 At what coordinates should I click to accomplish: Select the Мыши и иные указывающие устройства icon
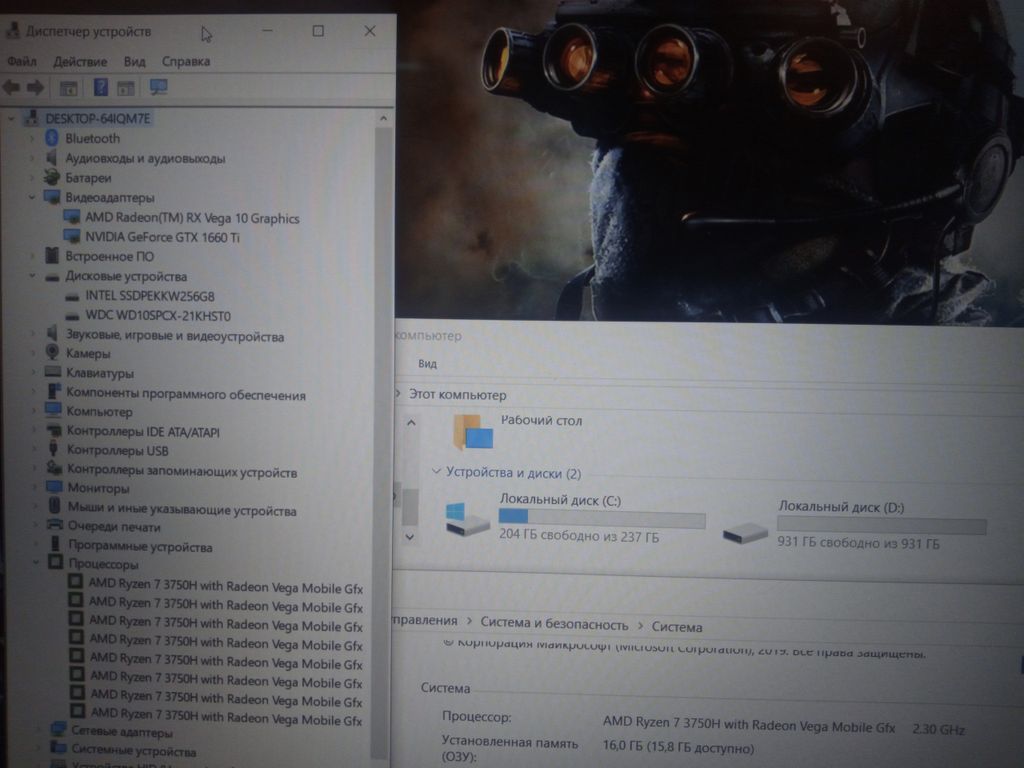55,506
